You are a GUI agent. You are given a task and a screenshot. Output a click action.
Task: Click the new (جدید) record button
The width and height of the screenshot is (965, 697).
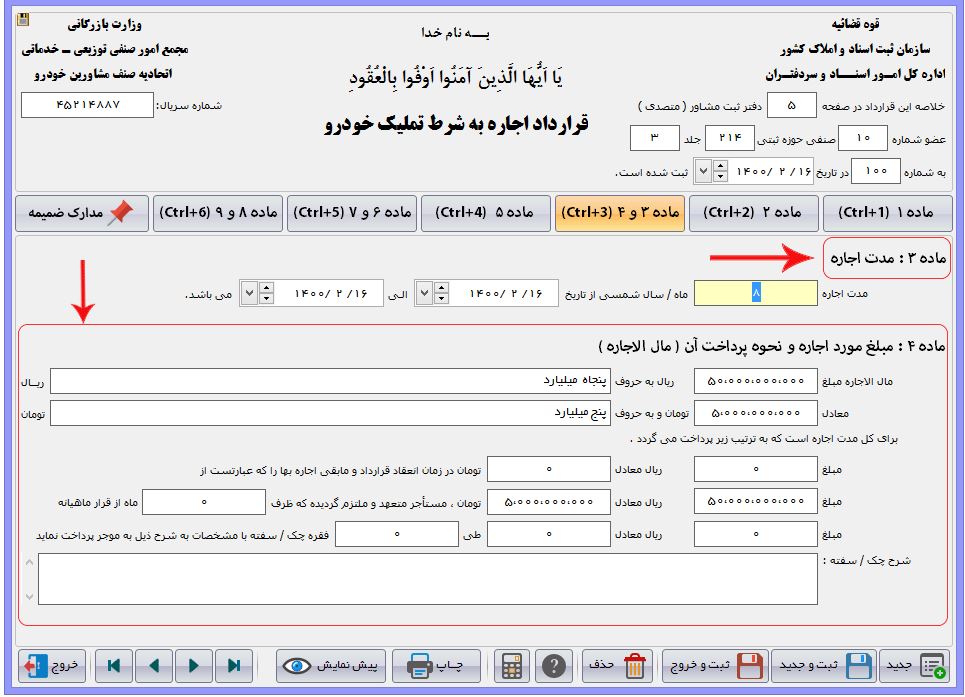[x=913, y=666]
